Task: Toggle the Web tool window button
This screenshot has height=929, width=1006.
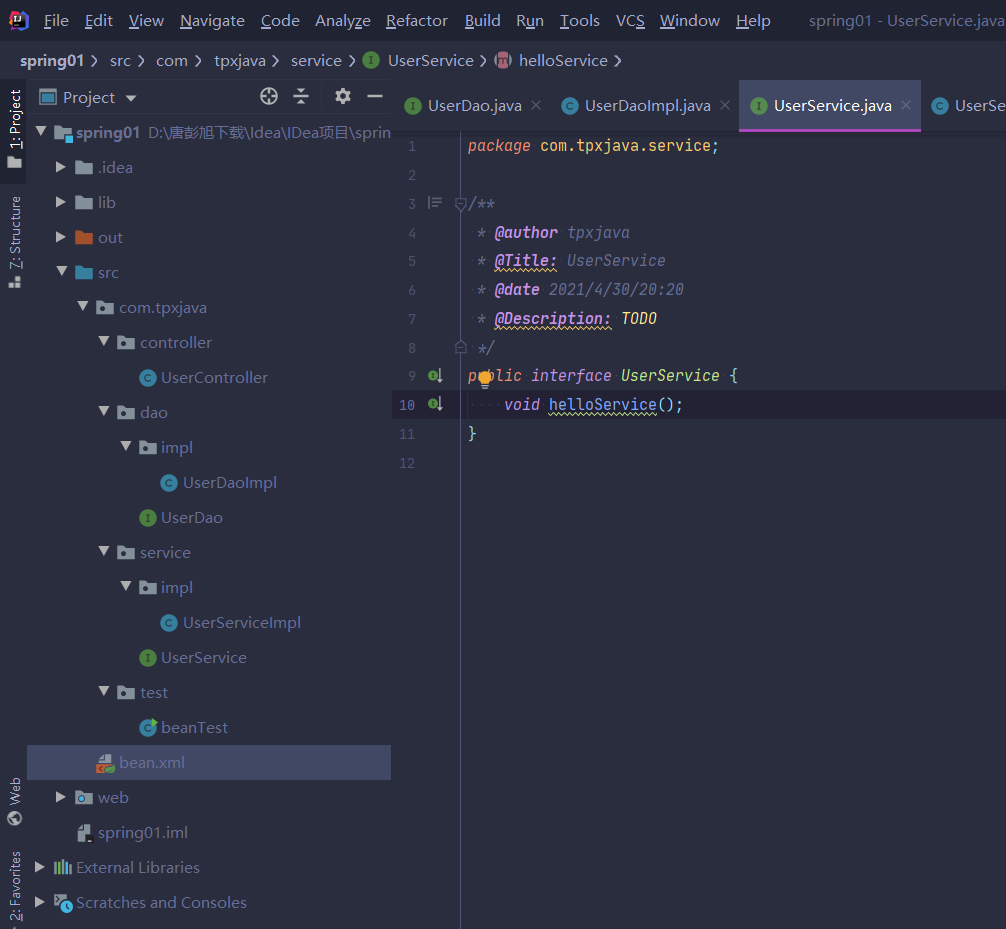Action: pyautogui.click(x=15, y=801)
